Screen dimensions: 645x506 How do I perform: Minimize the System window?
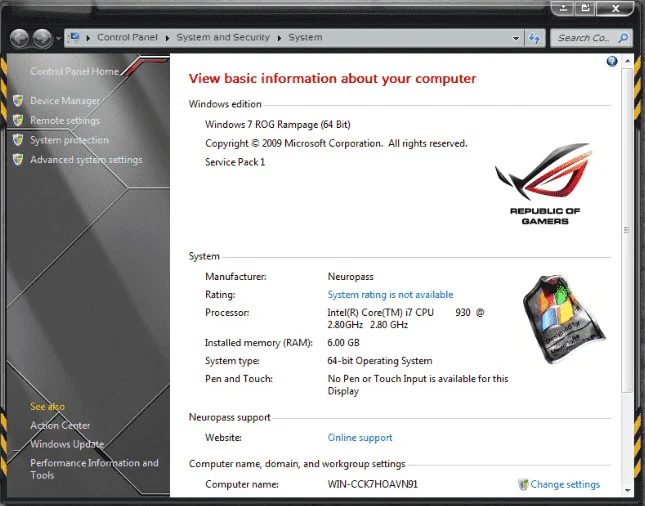(563, 8)
